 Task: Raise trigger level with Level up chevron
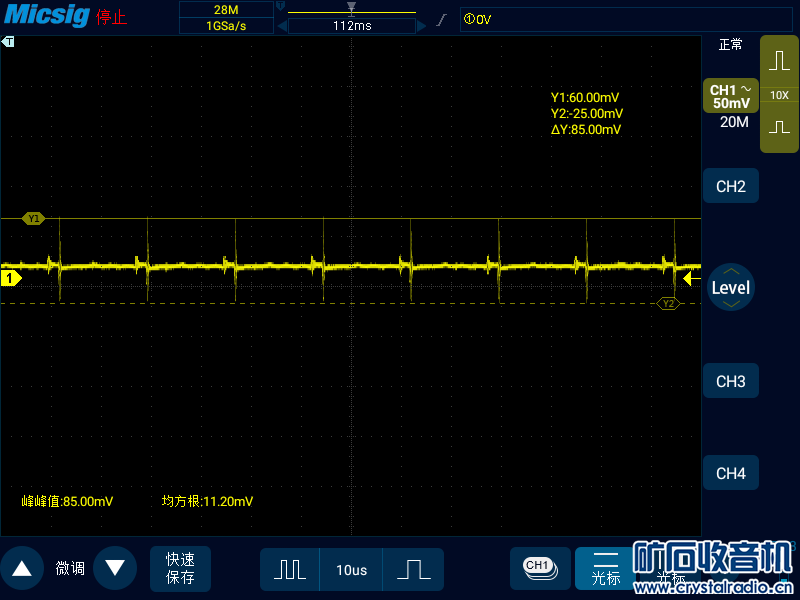[x=731, y=271]
